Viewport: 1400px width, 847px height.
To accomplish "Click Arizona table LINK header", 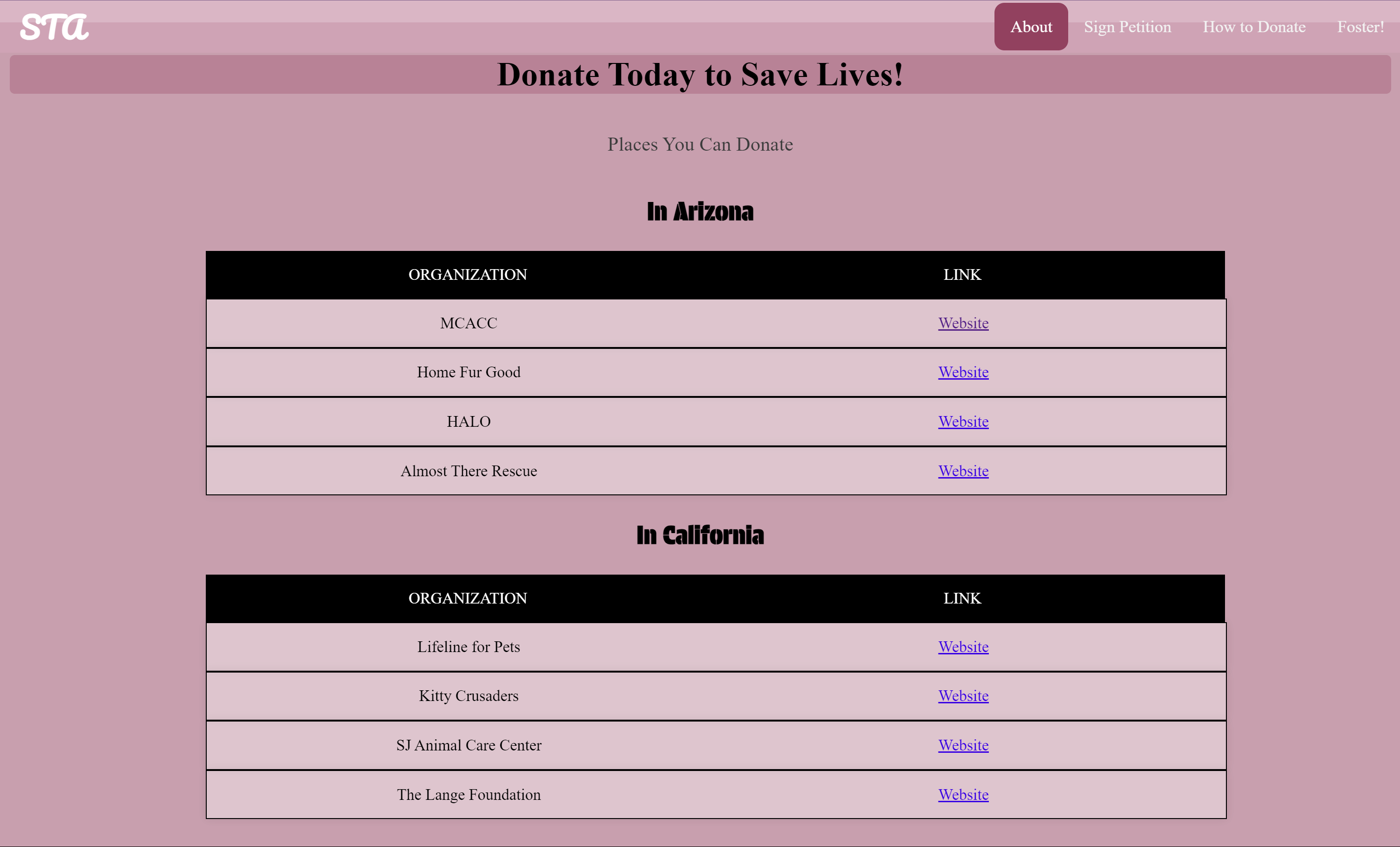I will [x=962, y=275].
